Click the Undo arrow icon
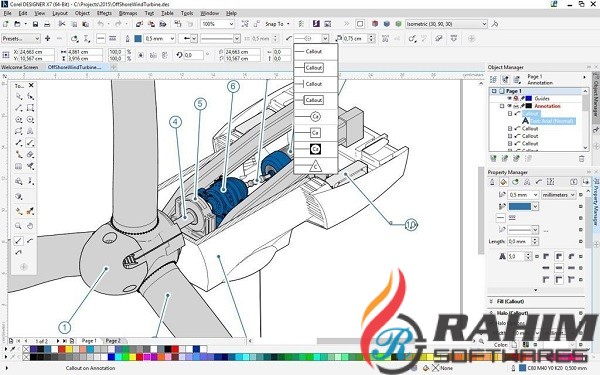Image resolution: width=600 pixels, height=375 pixels. click(101, 24)
